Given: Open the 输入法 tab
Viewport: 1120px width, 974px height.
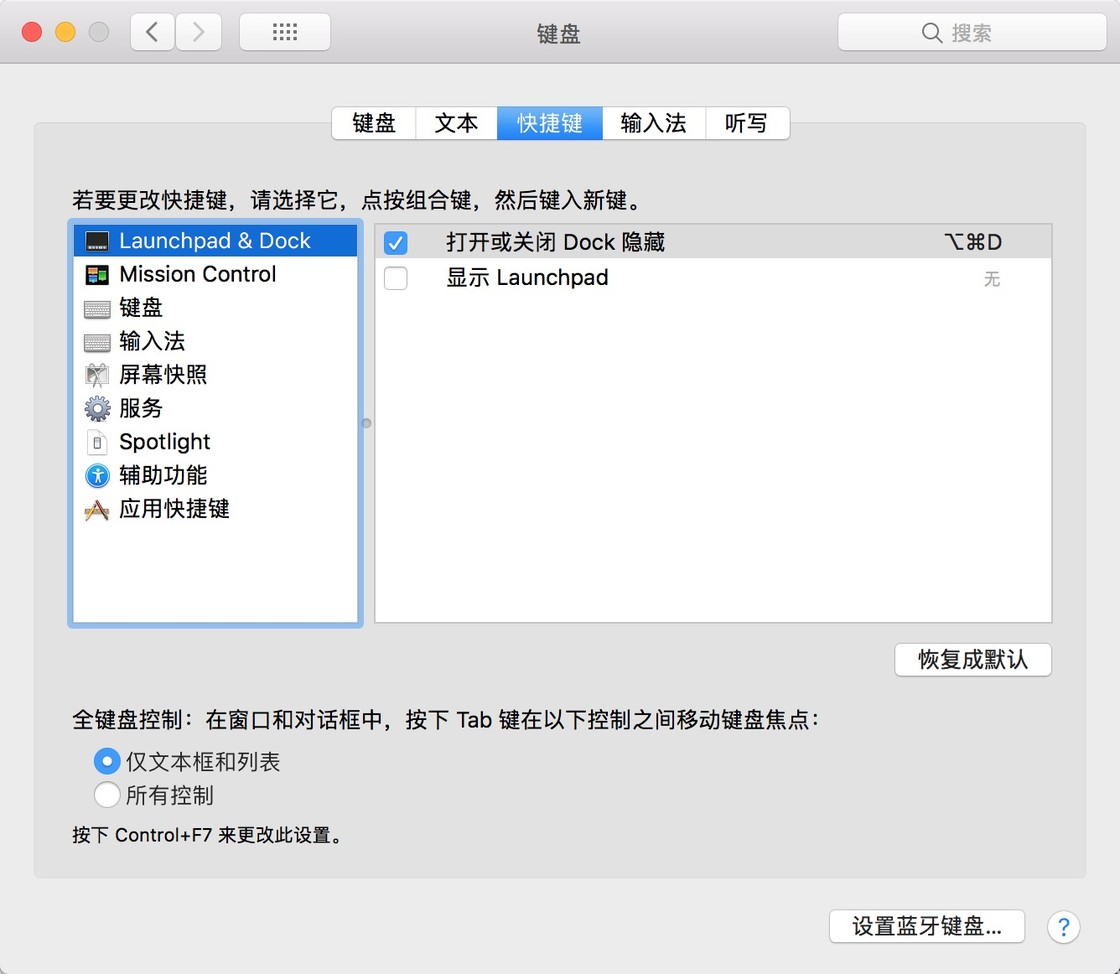Looking at the screenshot, I should (654, 123).
